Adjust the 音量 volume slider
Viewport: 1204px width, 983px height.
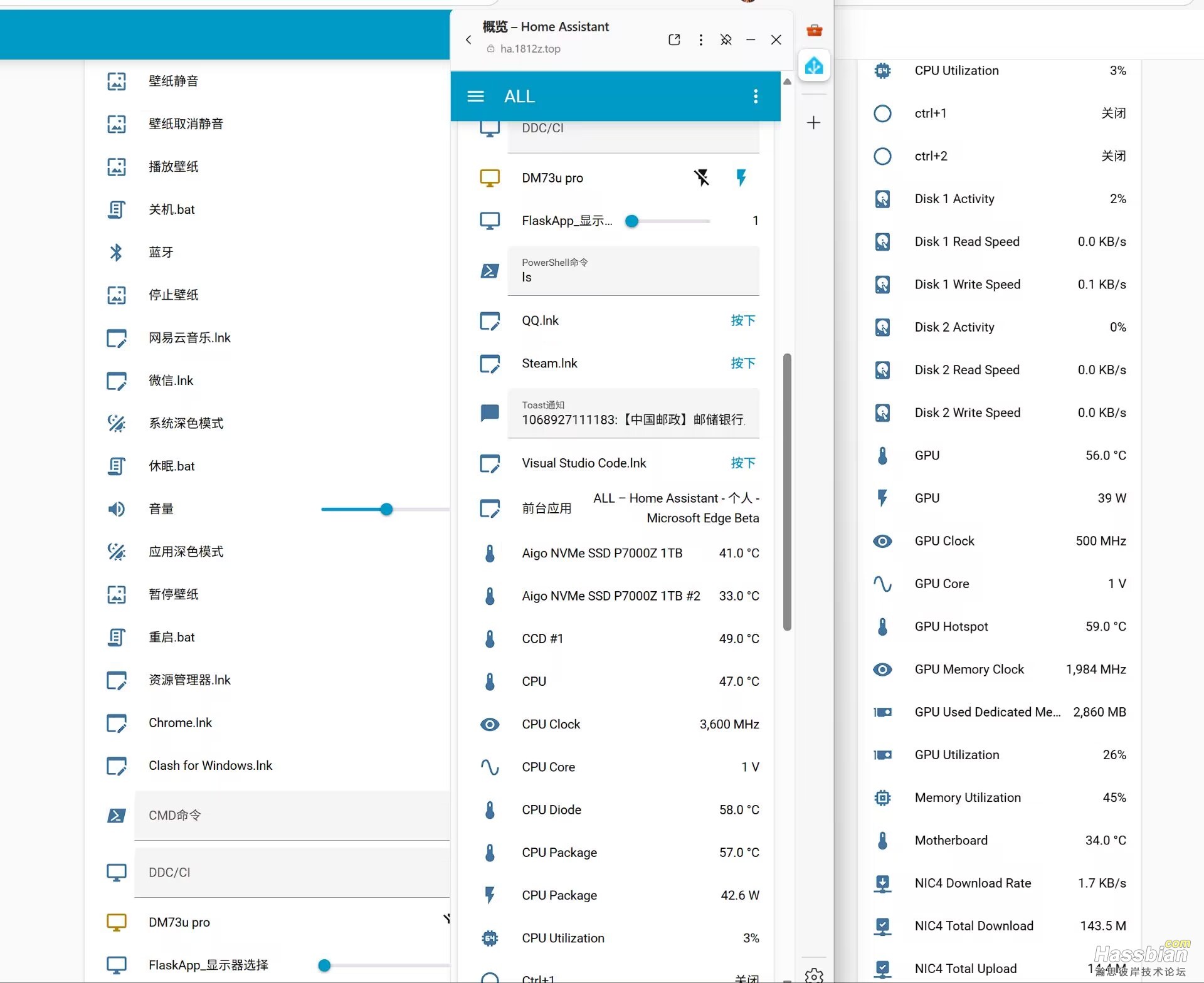pos(385,509)
